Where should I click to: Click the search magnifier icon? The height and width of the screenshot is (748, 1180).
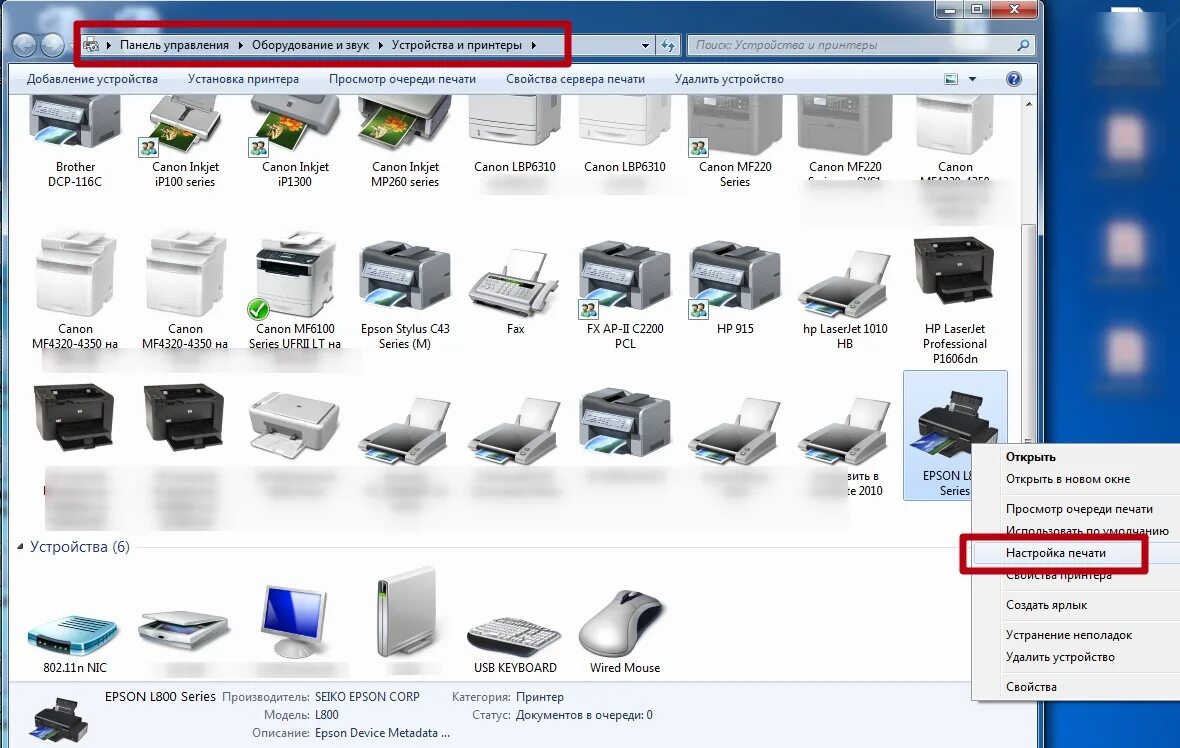1023,45
